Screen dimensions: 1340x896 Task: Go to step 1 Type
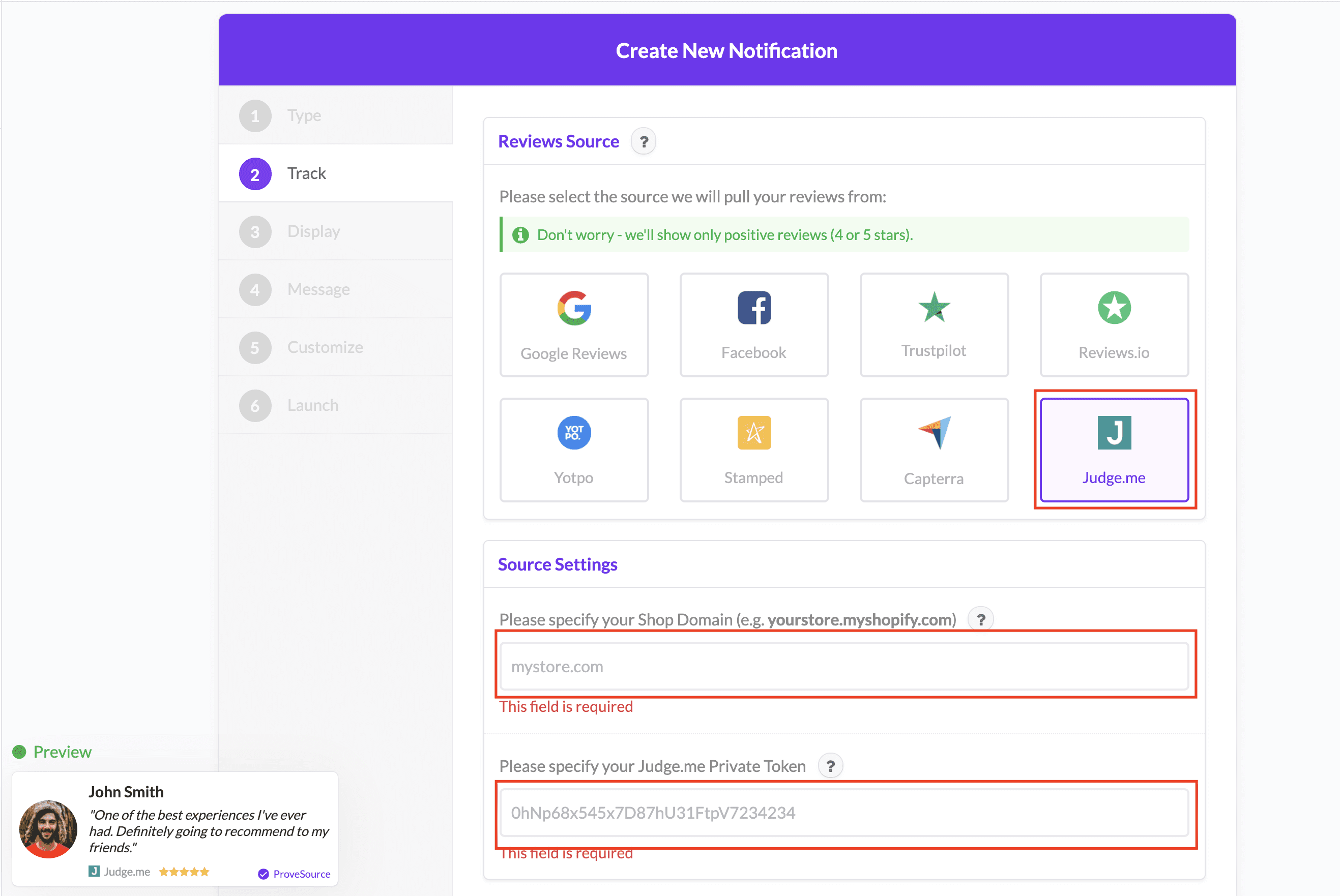coord(304,115)
